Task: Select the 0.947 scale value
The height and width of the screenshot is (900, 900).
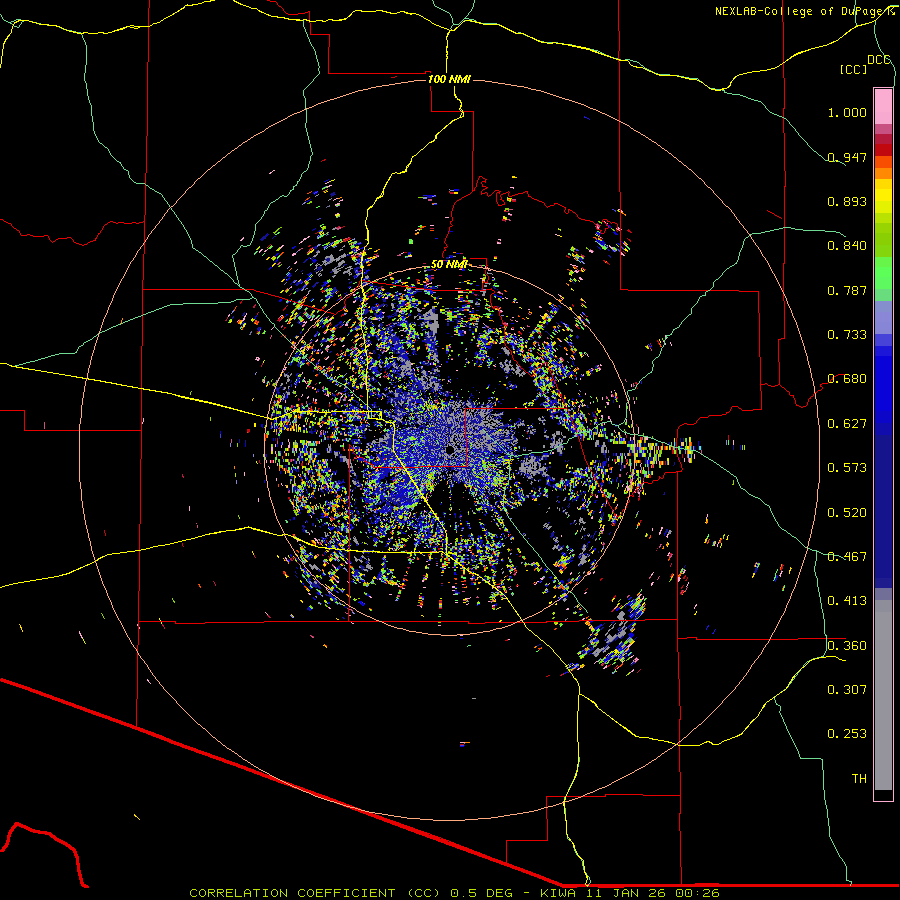Action: (847, 157)
